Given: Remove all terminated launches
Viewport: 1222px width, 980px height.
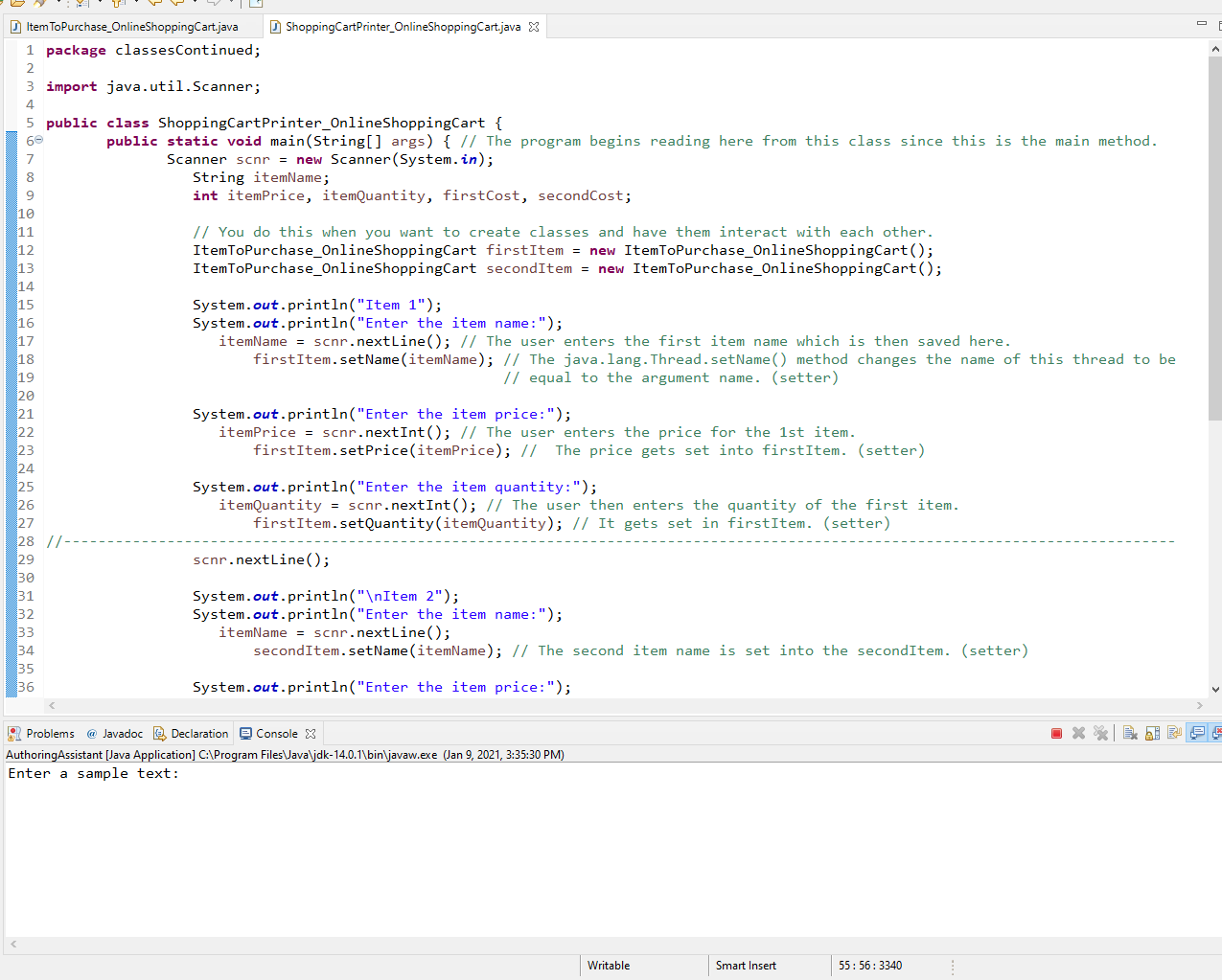Looking at the screenshot, I should pyautogui.click(x=1100, y=733).
